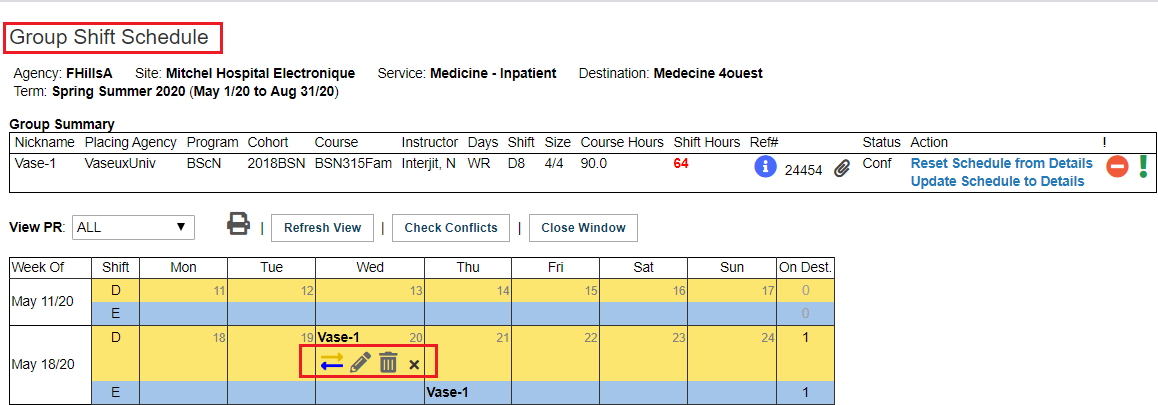Print the schedule using the printer icon
The width and height of the screenshot is (1158, 405).
(x=239, y=224)
